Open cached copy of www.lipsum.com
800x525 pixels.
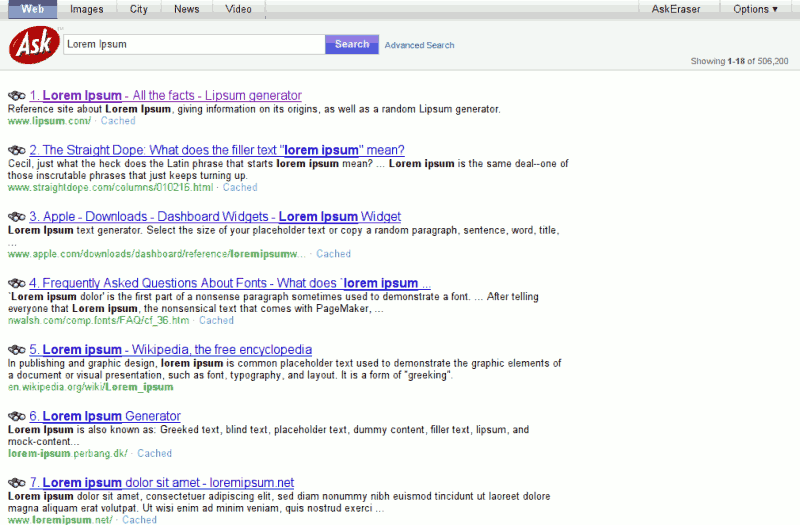[118, 121]
